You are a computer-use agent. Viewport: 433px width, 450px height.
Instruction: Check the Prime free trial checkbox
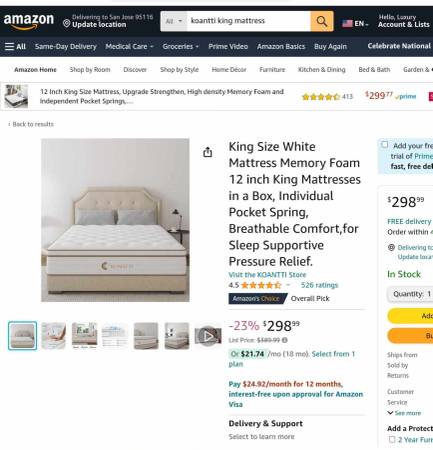(x=385, y=145)
